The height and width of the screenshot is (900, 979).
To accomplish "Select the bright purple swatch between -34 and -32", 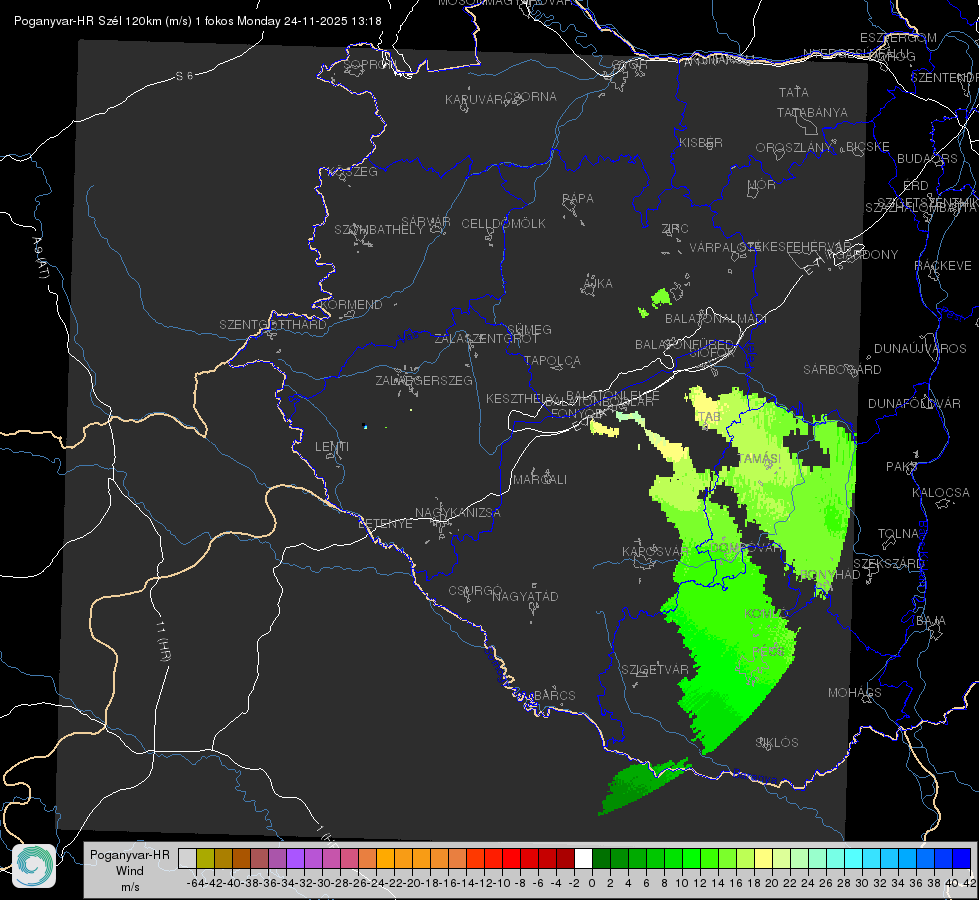I will pyautogui.click(x=295, y=858).
